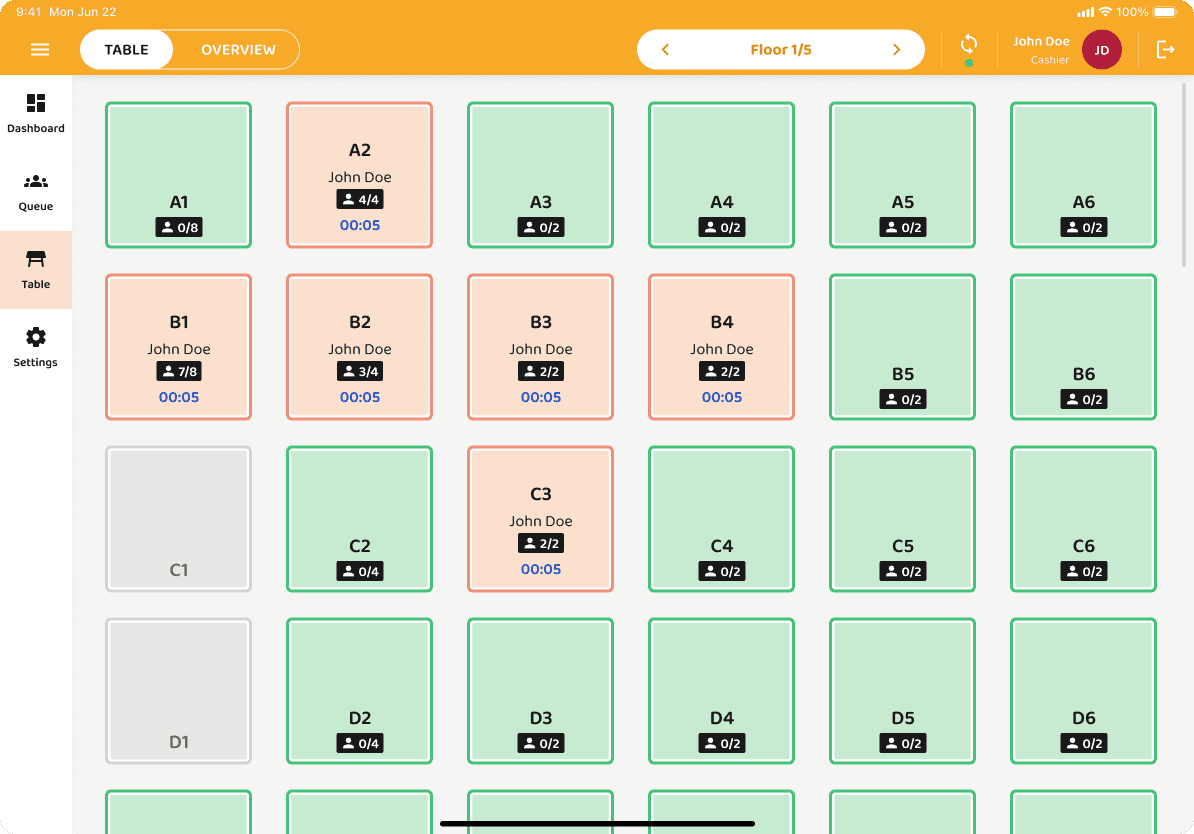The image size is (1194, 834).
Task: Click the 00:05 timer on A2
Action: (359, 225)
